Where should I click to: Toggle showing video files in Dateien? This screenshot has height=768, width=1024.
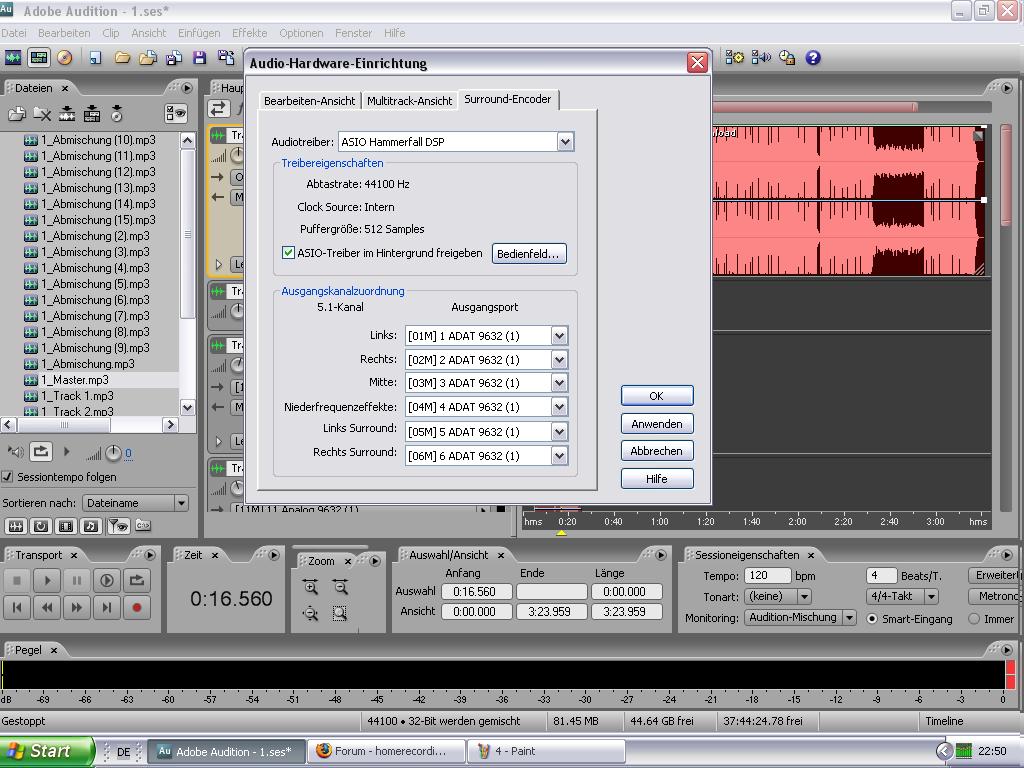[66, 526]
